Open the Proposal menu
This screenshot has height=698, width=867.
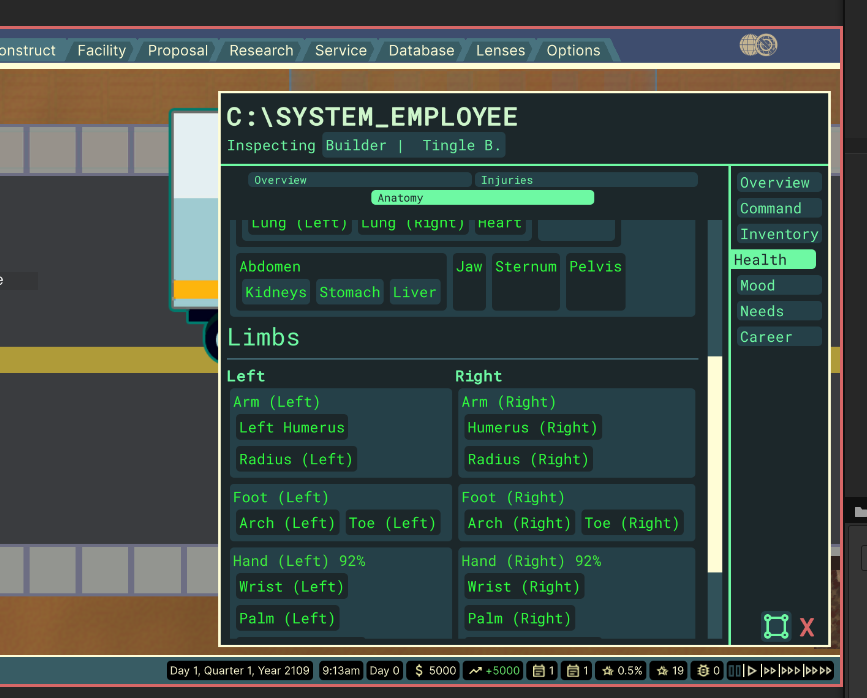point(177,50)
